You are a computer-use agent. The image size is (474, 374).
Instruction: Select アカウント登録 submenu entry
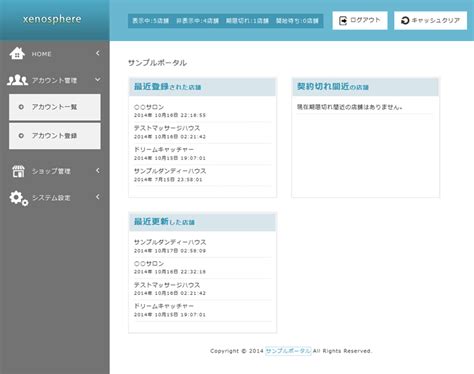coord(55,136)
